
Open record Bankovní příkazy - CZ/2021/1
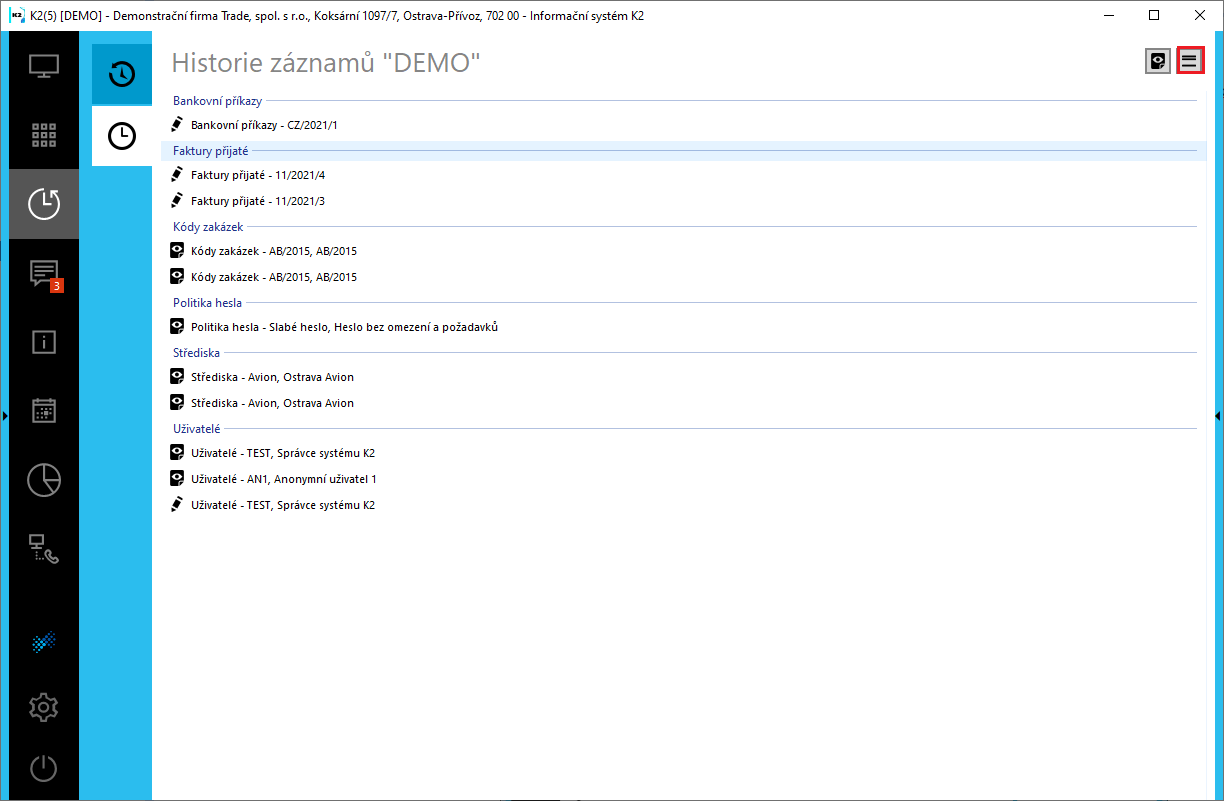click(x=264, y=125)
